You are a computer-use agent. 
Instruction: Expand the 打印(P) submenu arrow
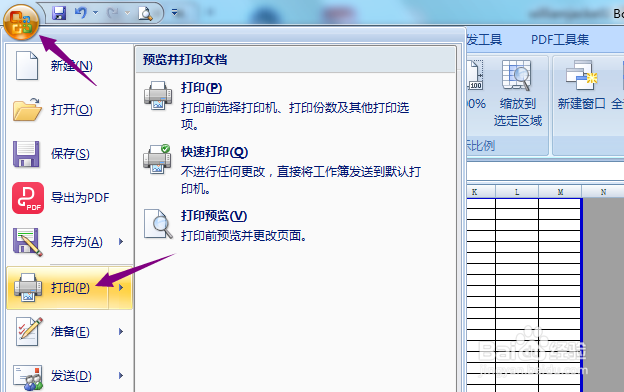121,288
